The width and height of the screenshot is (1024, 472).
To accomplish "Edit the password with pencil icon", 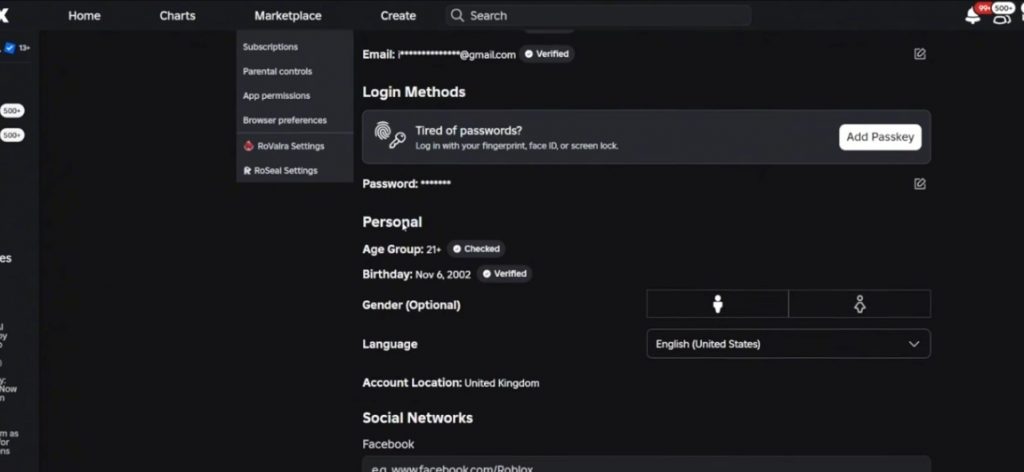I will 920,184.
